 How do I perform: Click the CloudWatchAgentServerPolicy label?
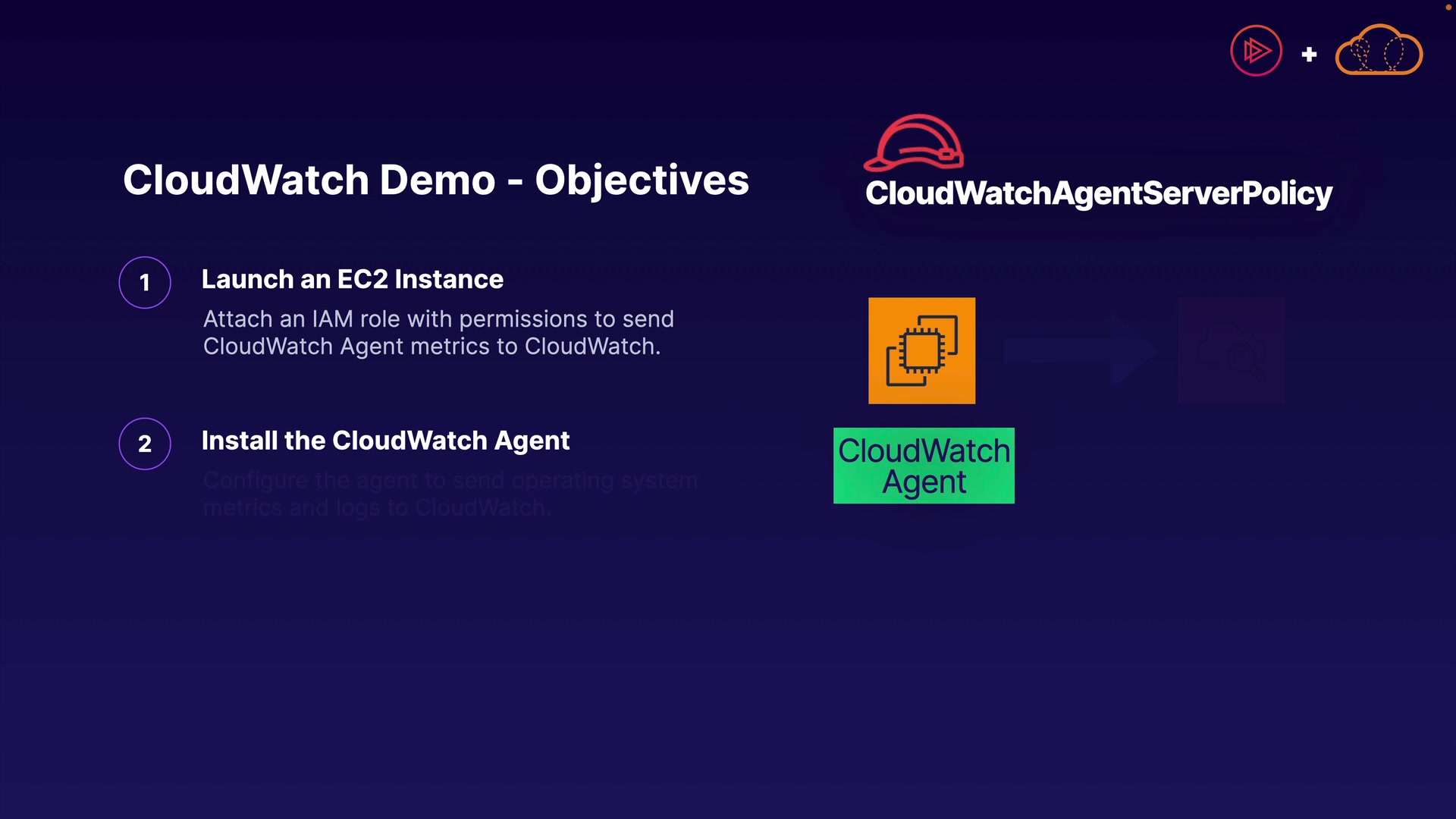(x=1098, y=193)
